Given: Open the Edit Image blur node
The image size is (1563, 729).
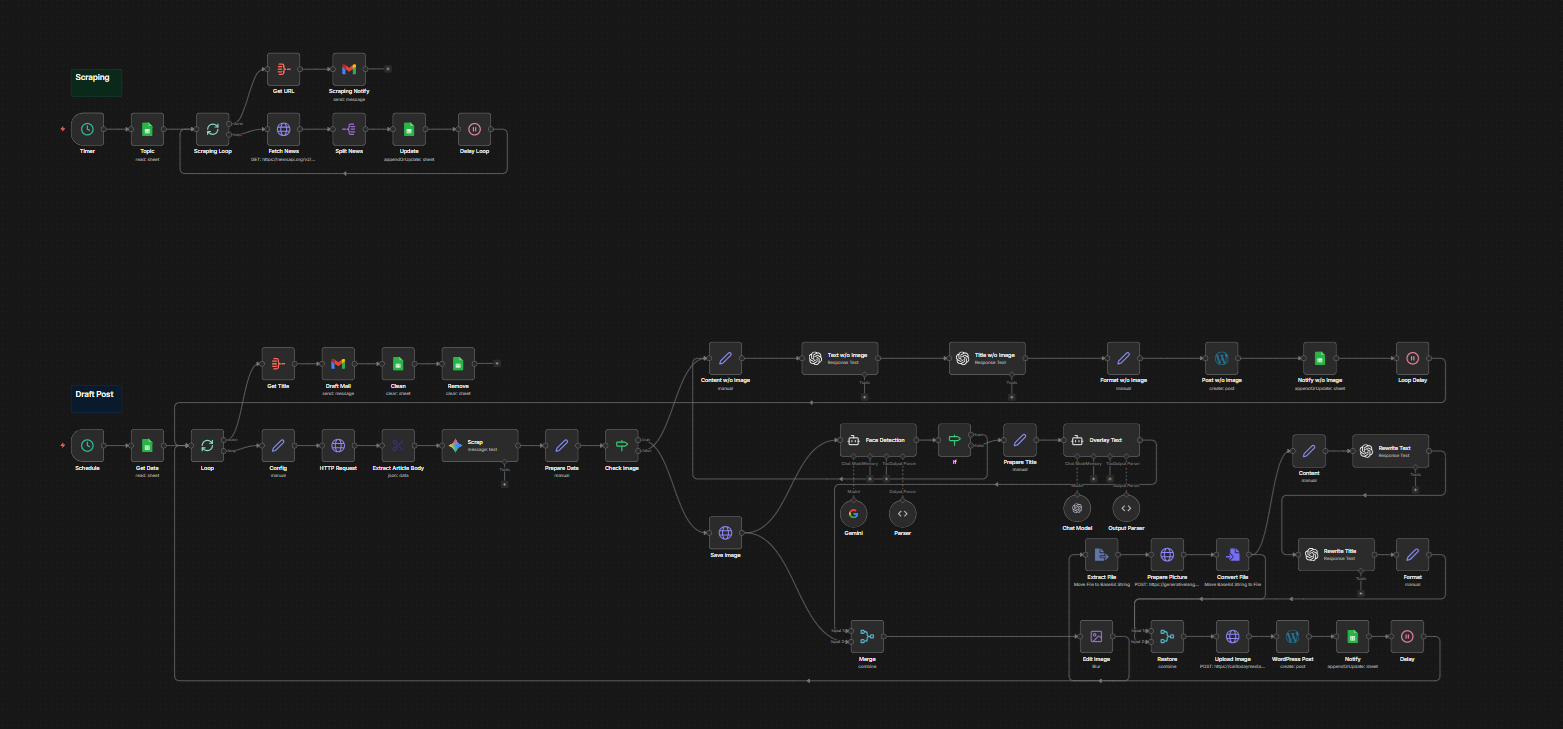Looking at the screenshot, I should tap(1096, 636).
